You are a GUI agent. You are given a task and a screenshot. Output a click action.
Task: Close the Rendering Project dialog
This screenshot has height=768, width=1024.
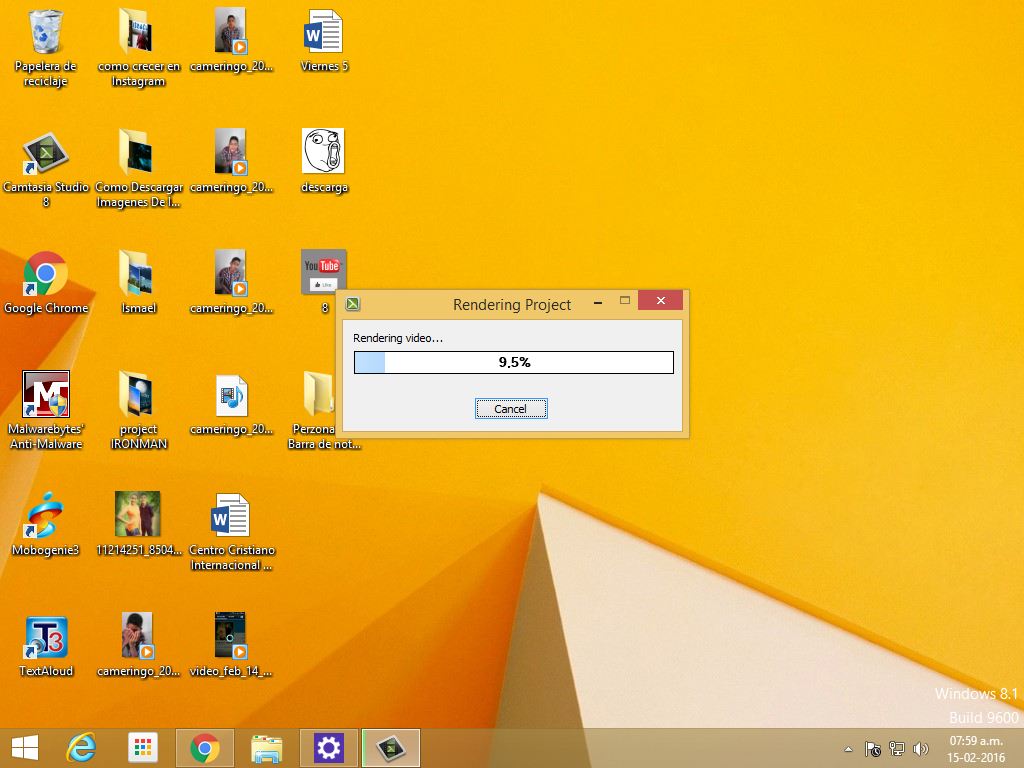click(660, 300)
